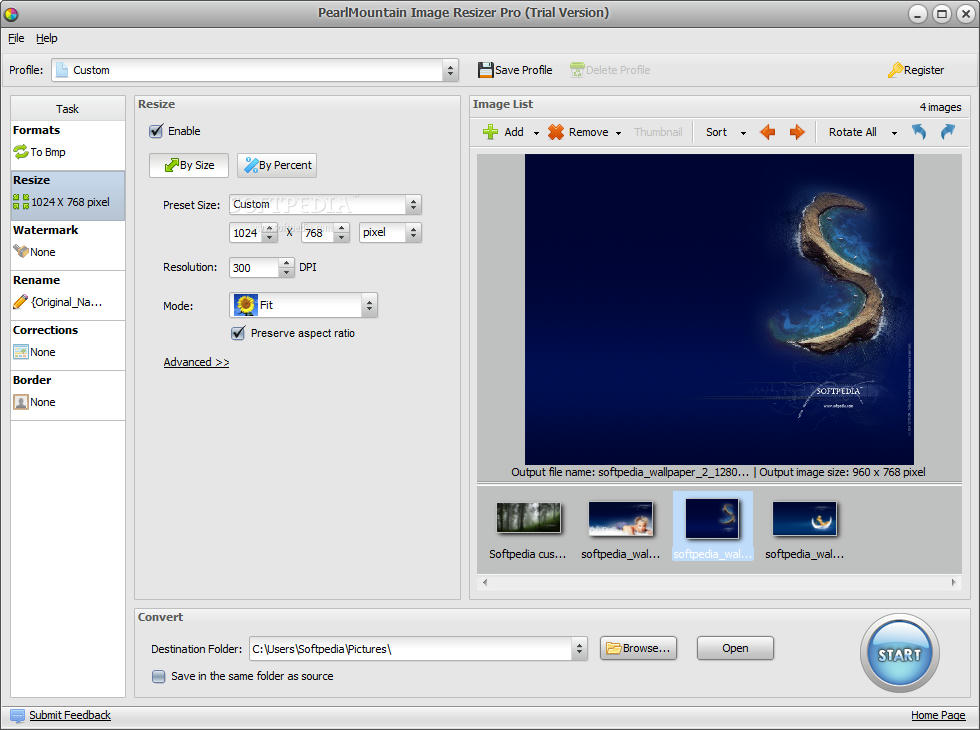Screen dimensions: 980x730
Task: Expand the Sort dropdown arrow
Action: click(x=743, y=132)
